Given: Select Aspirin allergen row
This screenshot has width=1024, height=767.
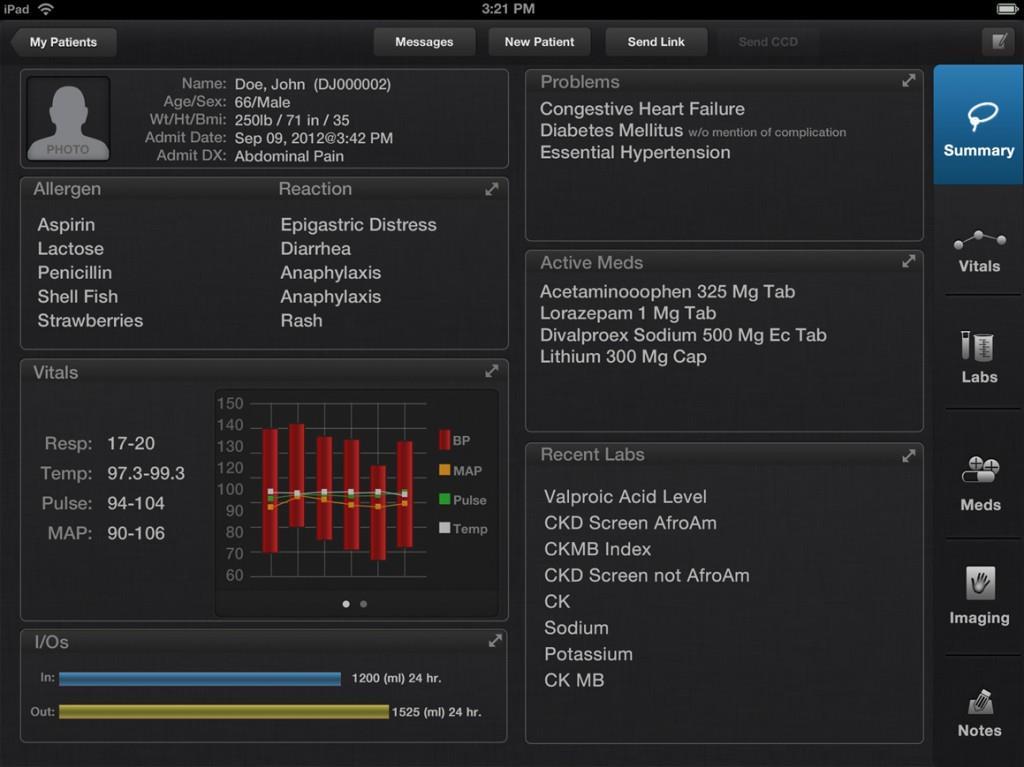Looking at the screenshot, I should coord(66,225).
